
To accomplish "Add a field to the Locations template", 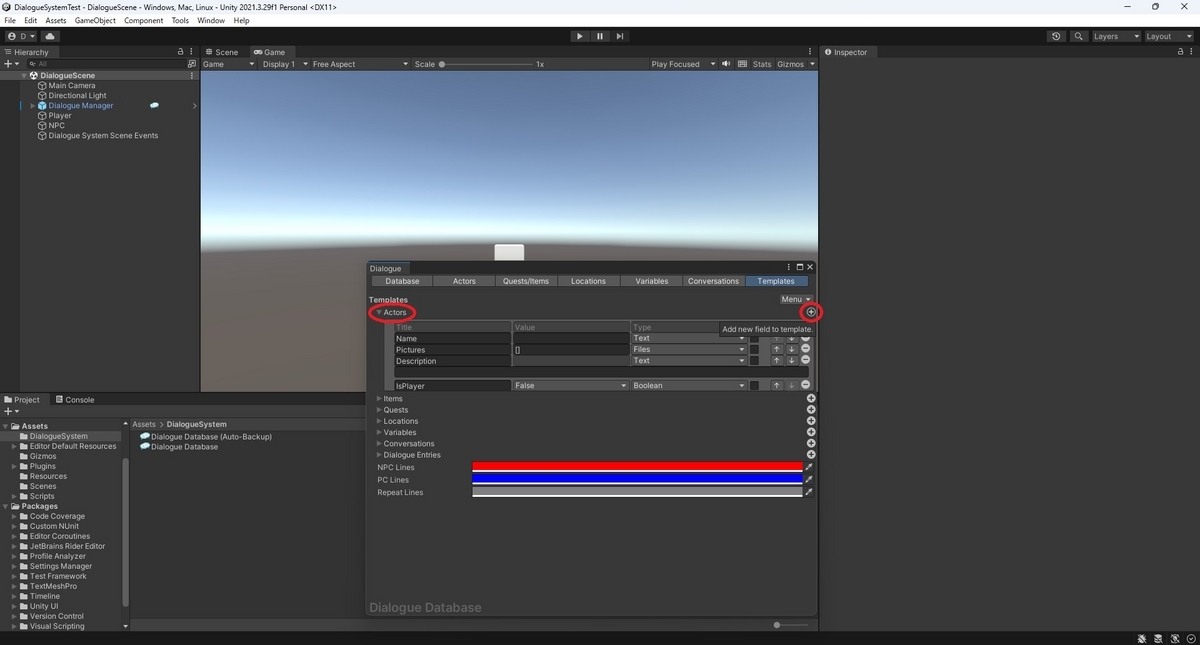I will (811, 421).
